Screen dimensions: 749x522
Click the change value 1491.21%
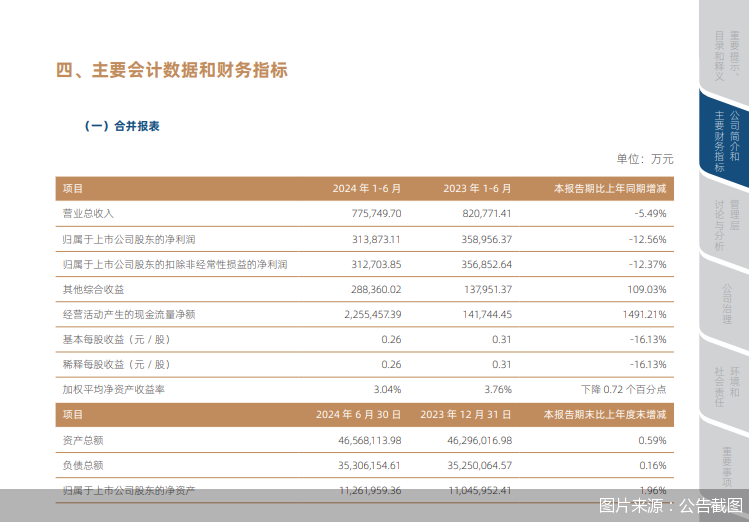[644, 314]
